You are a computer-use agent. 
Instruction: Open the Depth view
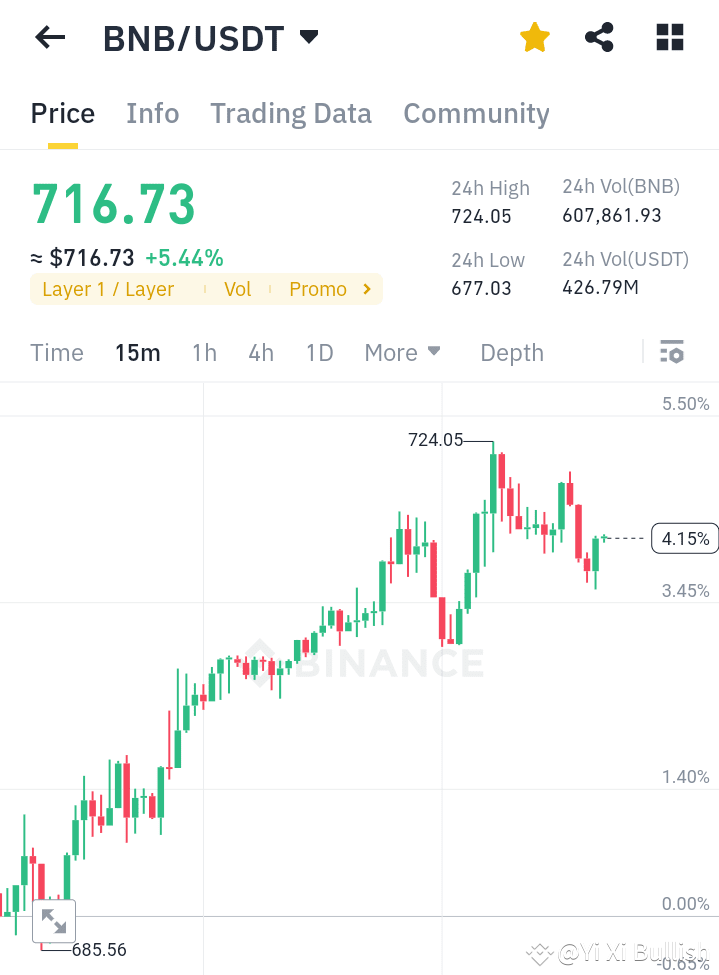pos(511,352)
